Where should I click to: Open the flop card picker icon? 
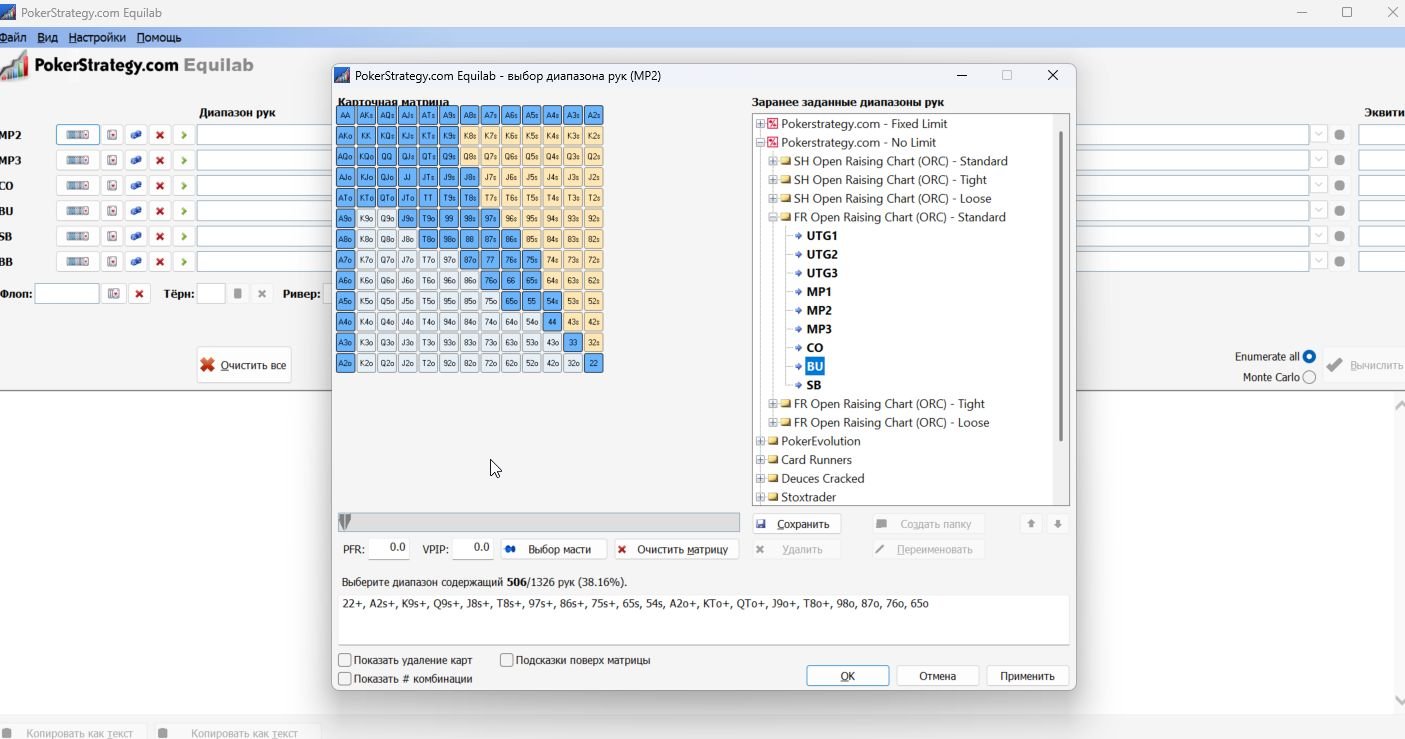[114, 294]
